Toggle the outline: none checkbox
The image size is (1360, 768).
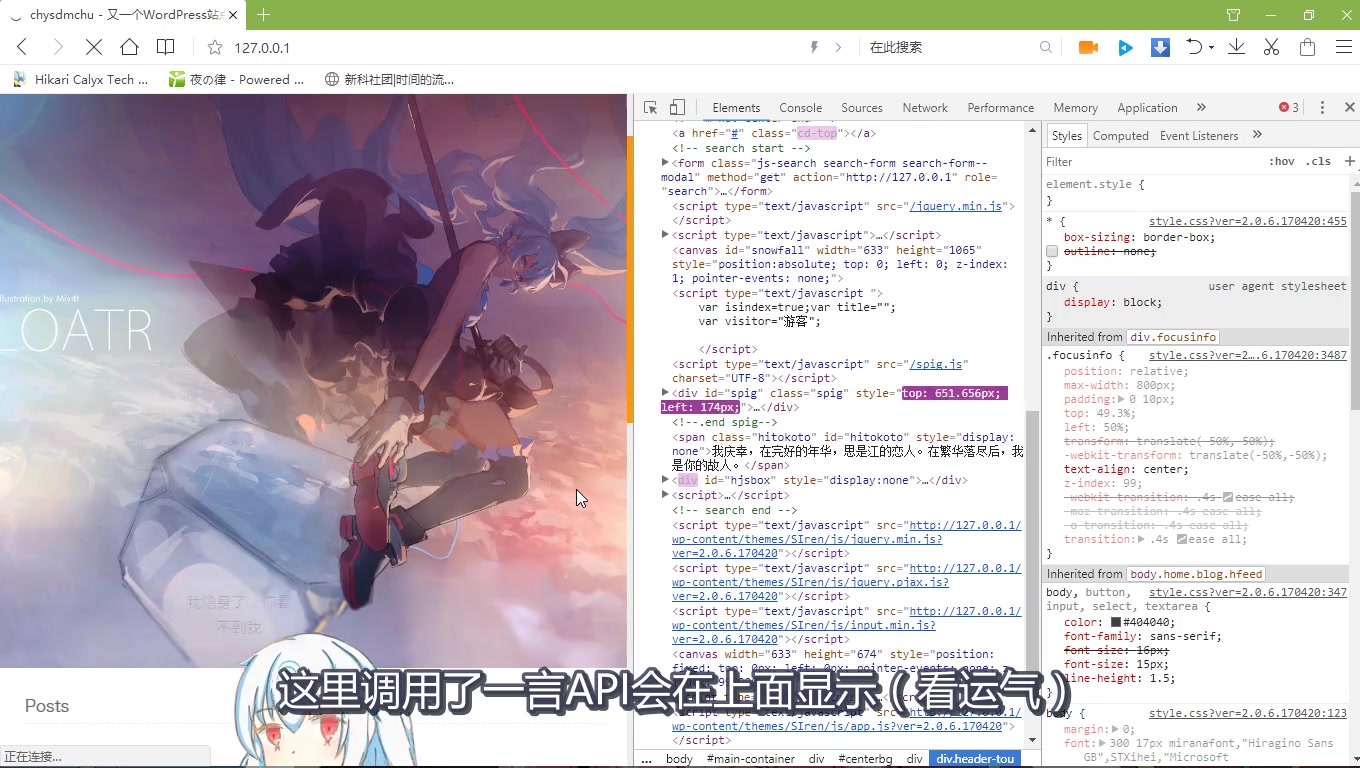click(1052, 251)
